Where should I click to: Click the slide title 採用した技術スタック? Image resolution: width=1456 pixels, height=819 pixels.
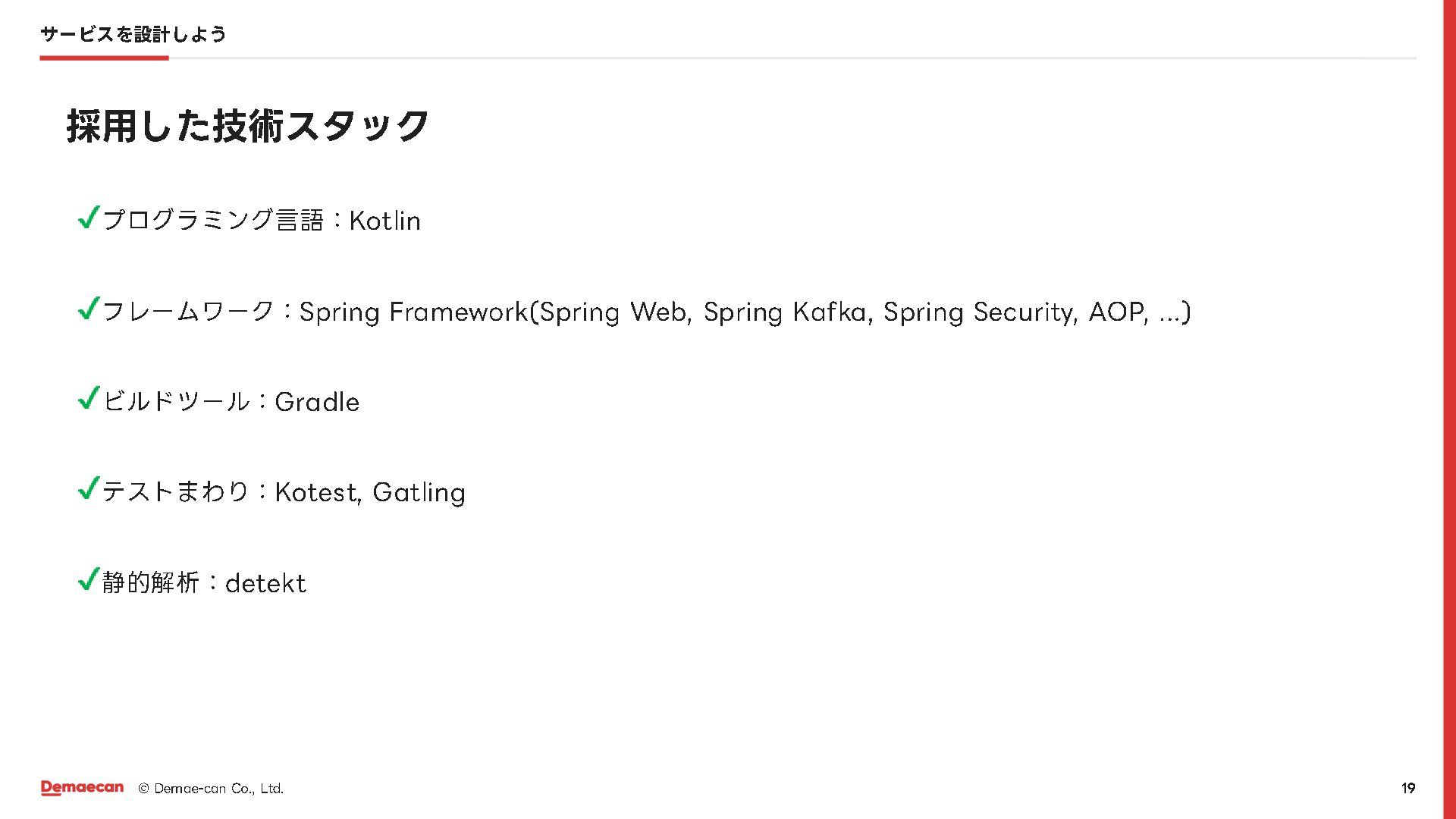click(248, 126)
